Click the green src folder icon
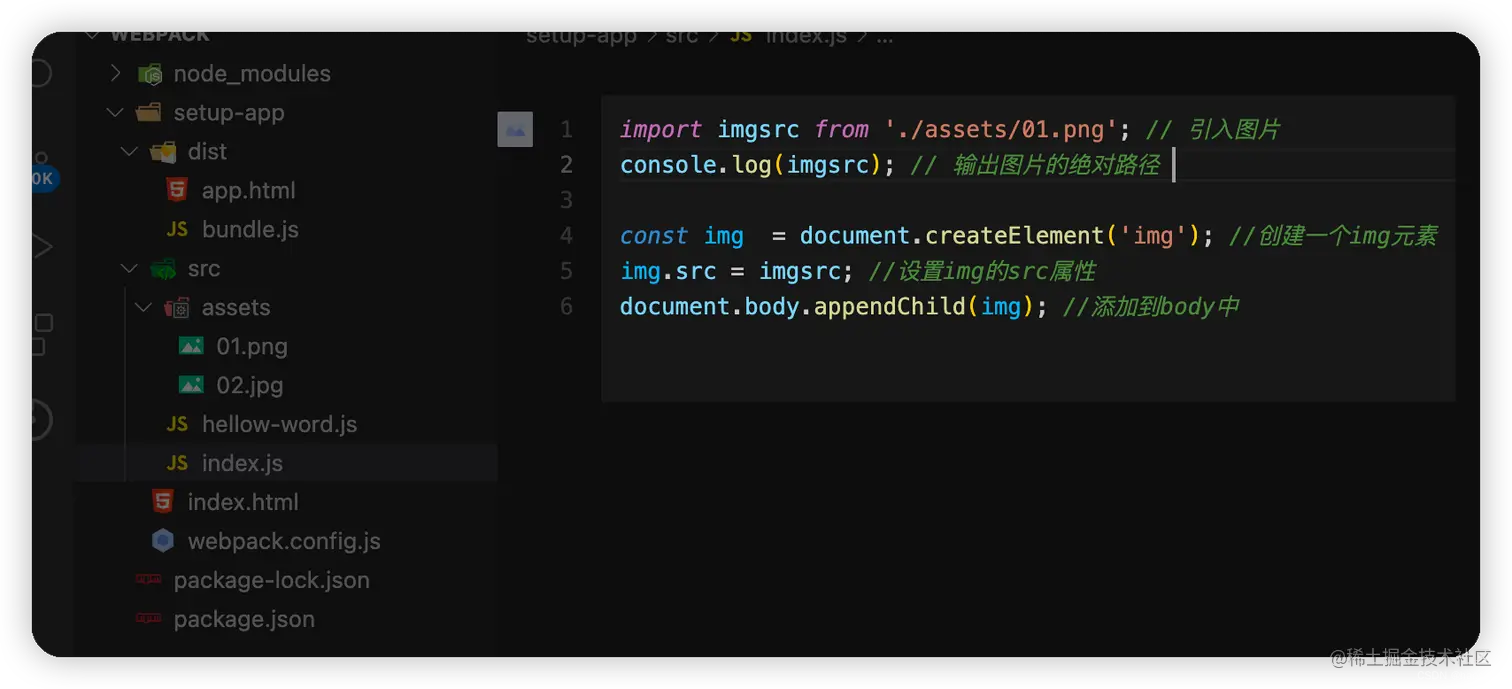This screenshot has width=1512, height=689. [x=163, y=268]
